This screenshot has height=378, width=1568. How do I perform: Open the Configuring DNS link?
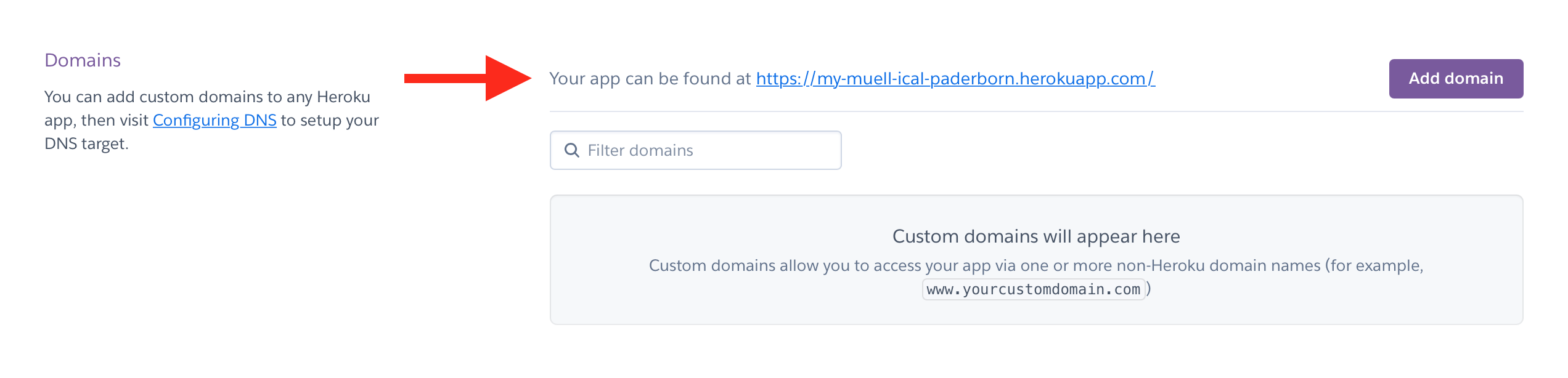[x=214, y=120]
